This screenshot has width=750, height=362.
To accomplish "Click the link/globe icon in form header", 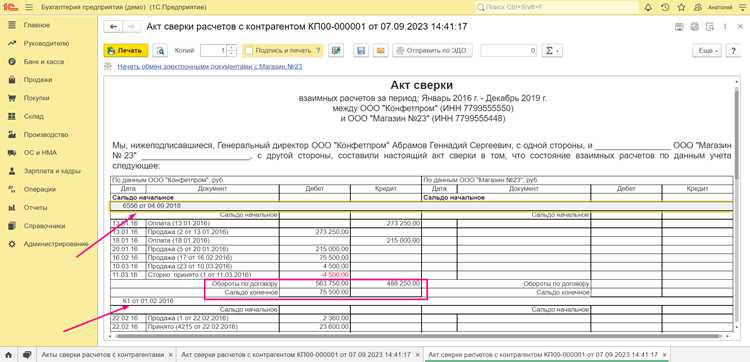I will [695, 27].
